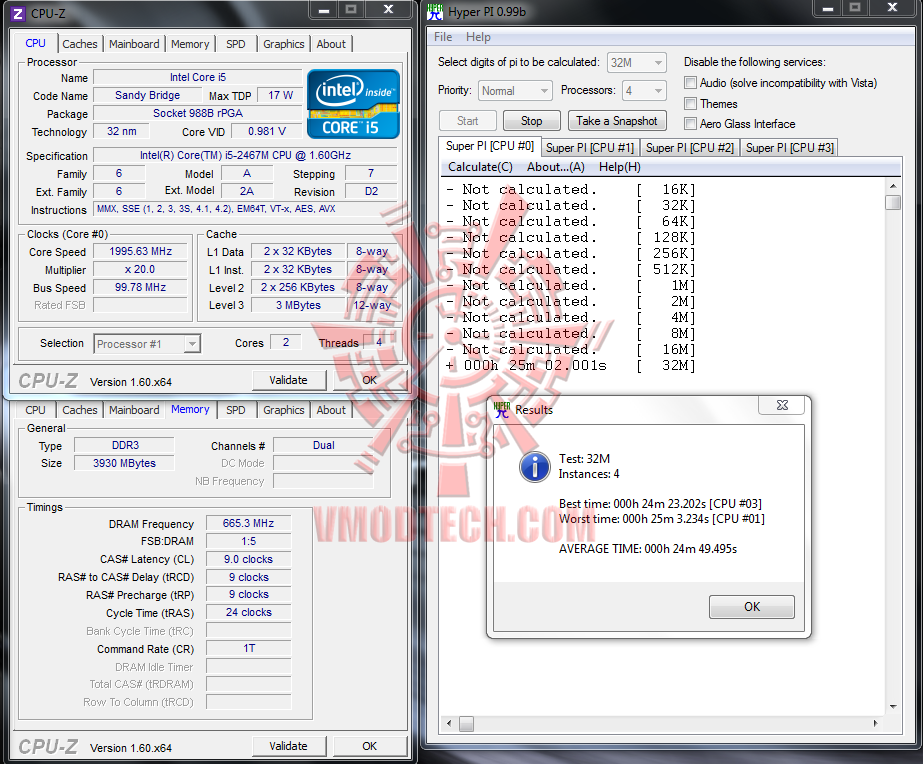Minimize the CPU-Z window
Image resolution: width=923 pixels, height=764 pixels.
pos(323,10)
